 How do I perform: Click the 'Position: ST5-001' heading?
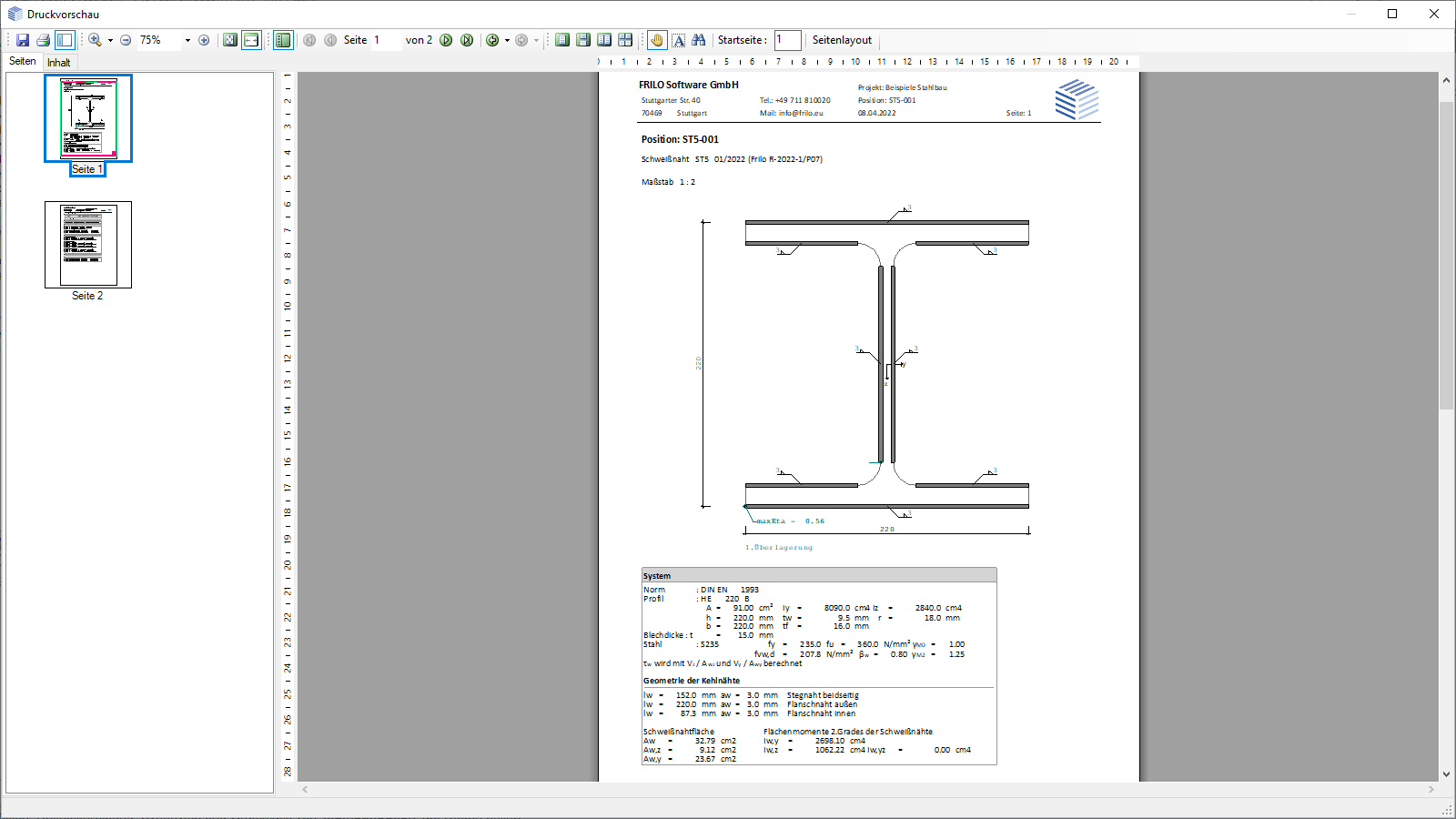pos(680,139)
